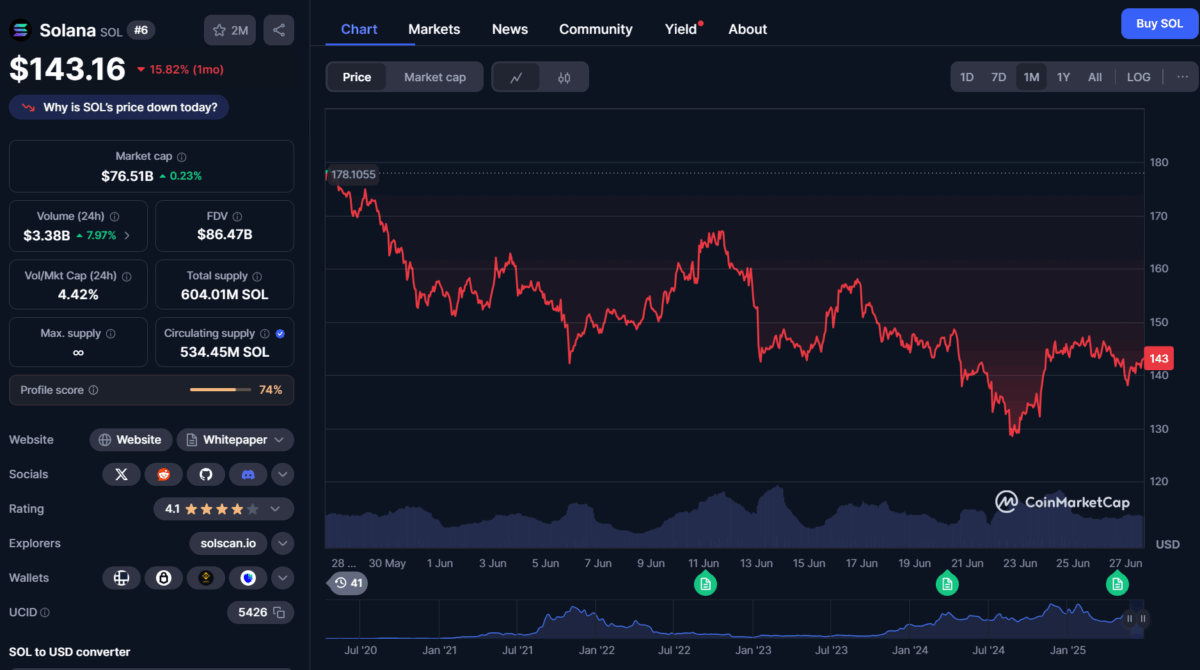Open Volume (24h) details arrow
Viewport: 1200px width, 670px height.
127,236
